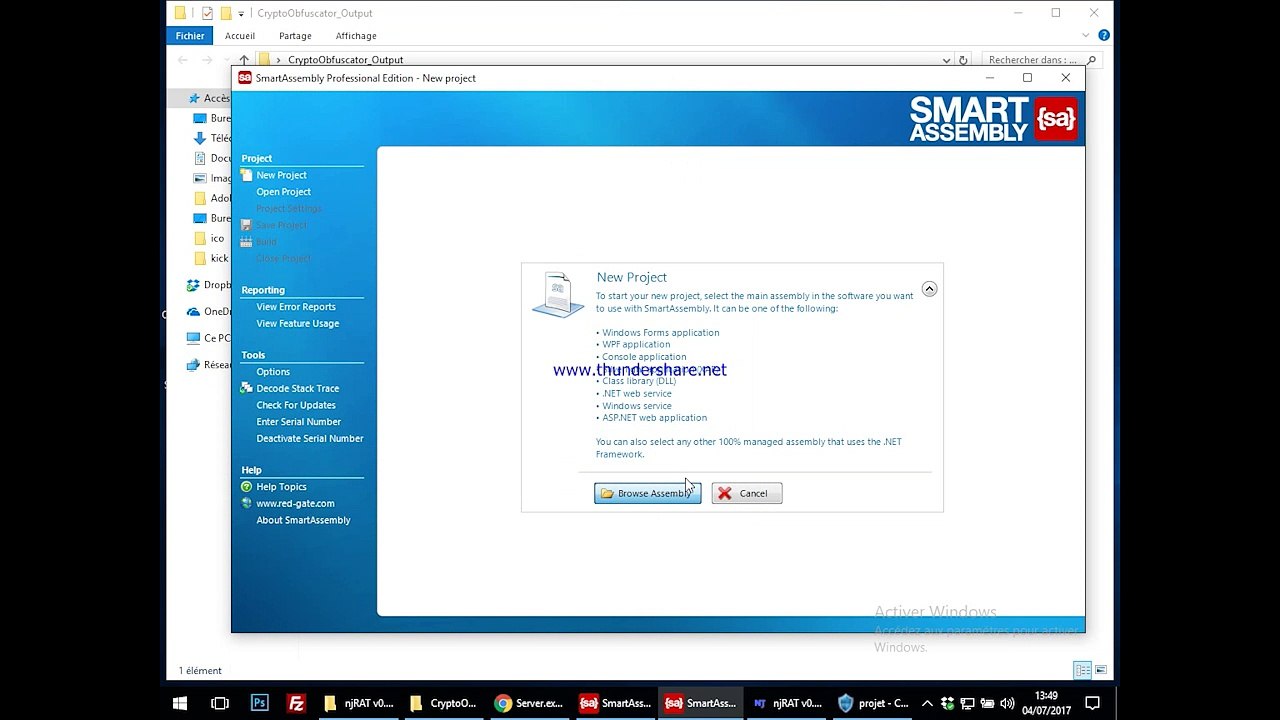Image resolution: width=1280 pixels, height=720 pixels.
Task: Open FileZilla from the taskbar
Action: tap(296, 703)
